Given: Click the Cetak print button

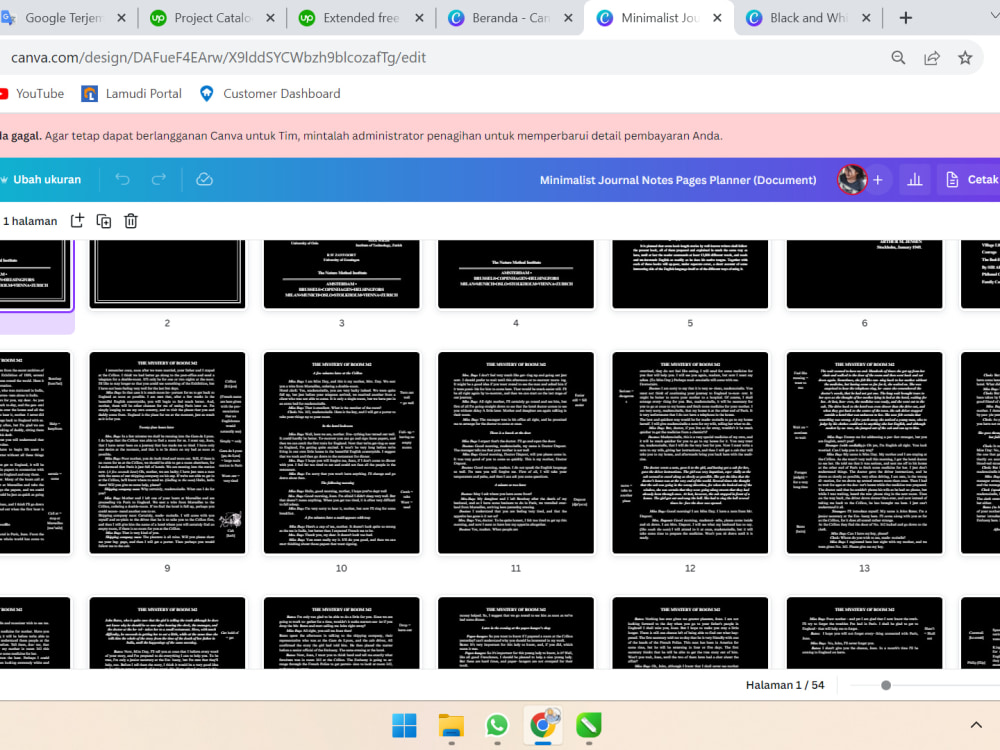Looking at the screenshot, I should 972,180.
